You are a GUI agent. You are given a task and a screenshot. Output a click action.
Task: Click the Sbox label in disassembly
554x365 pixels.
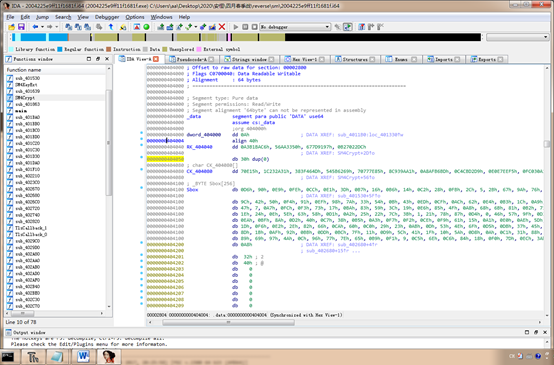point(192,190)
